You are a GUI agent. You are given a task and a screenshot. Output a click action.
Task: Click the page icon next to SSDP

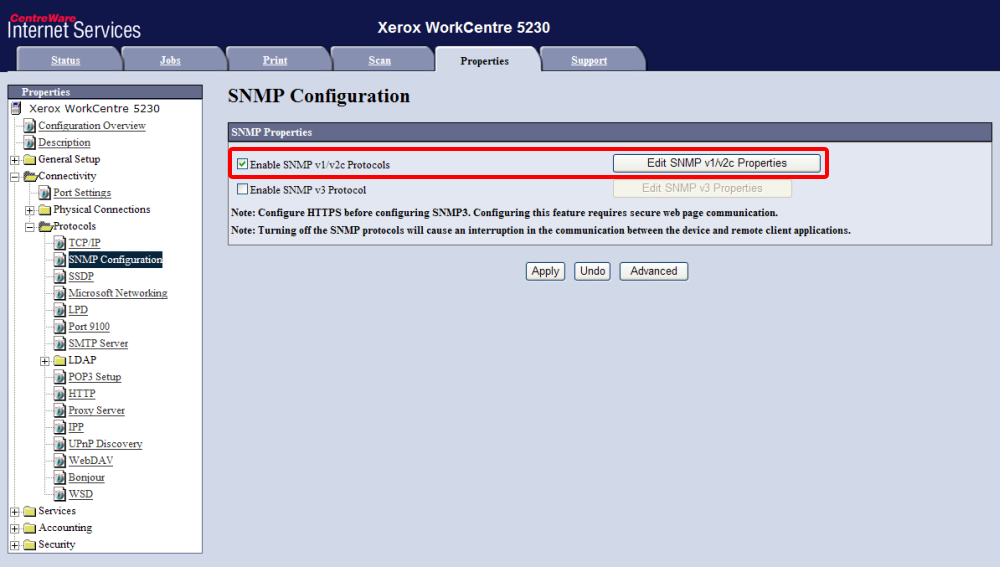(59, 277)
